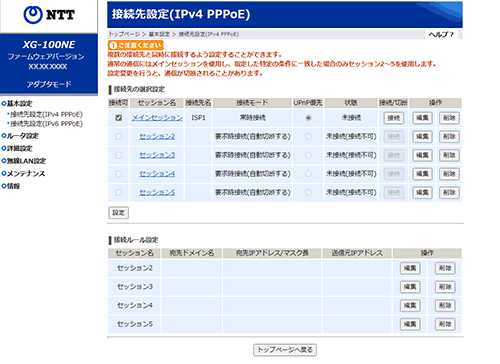500x364 pixels.
Task: Open 接続先設定(IPv4 PPPoE) sidebar link
Action: point(46,114)
